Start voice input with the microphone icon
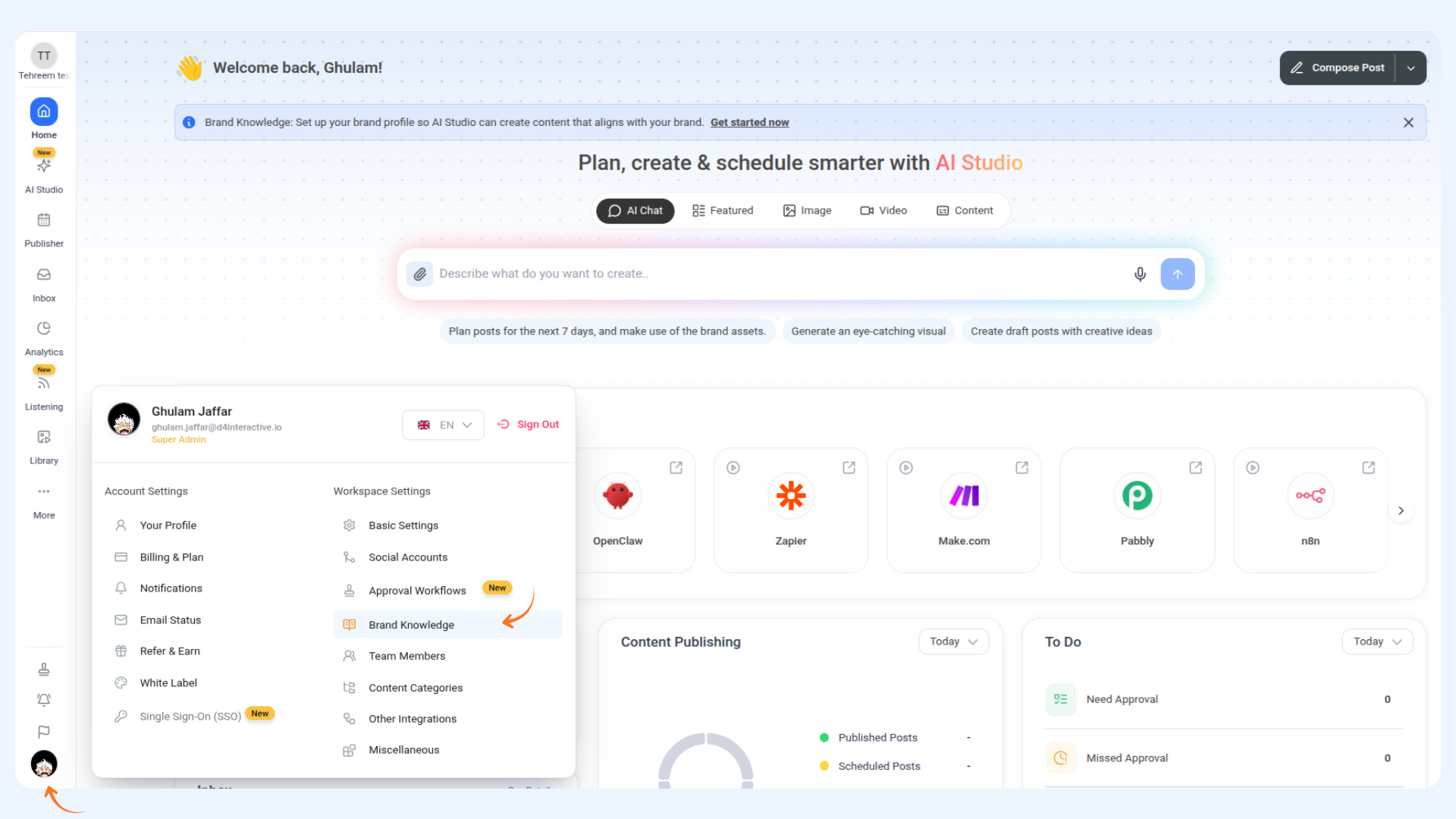The width and height of the screenshot is (1456, 819). pyautogui.click(x=1140, y=274)
